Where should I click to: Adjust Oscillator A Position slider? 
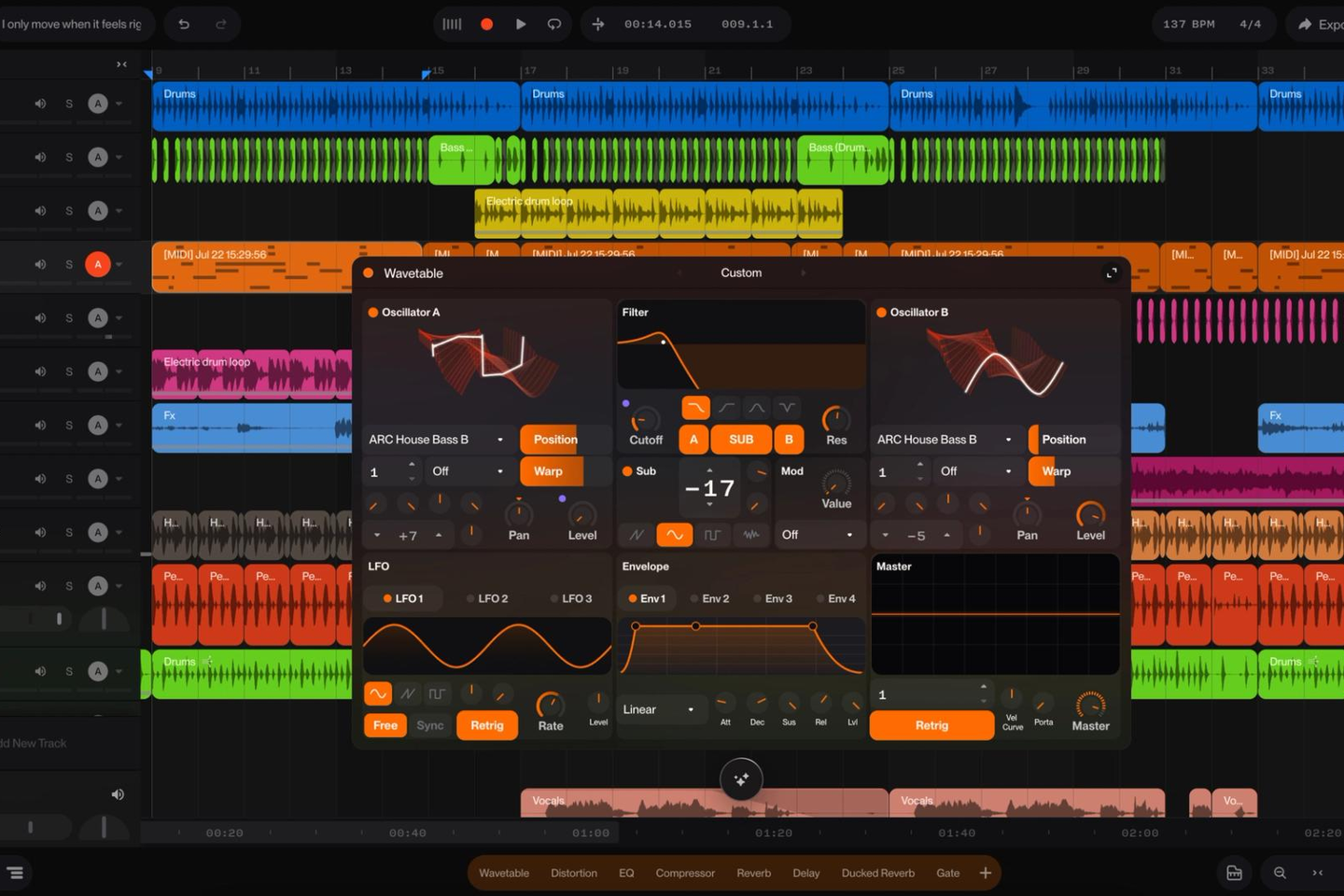(566, 440)
